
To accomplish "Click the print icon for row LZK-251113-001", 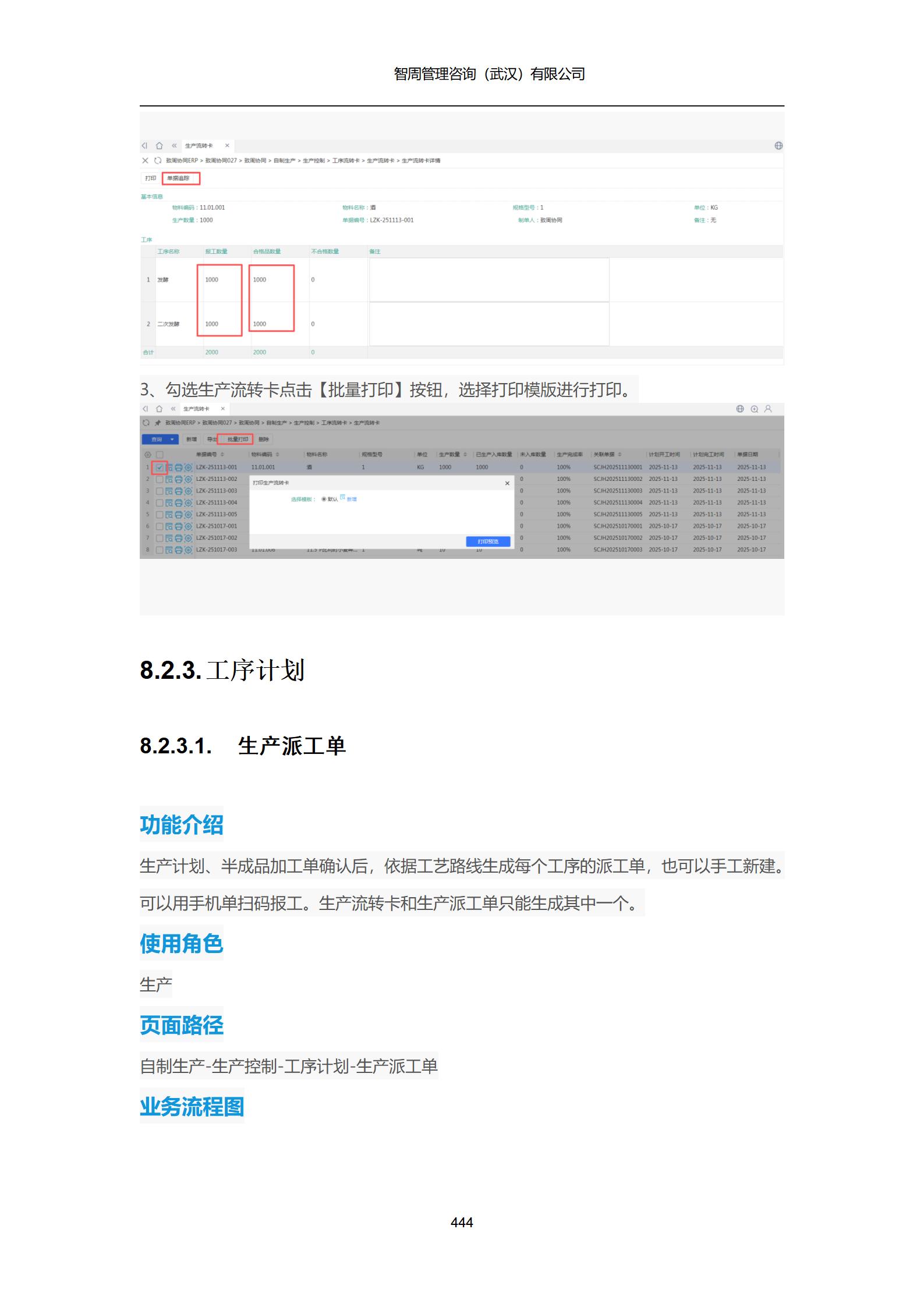I will (179, 467).
